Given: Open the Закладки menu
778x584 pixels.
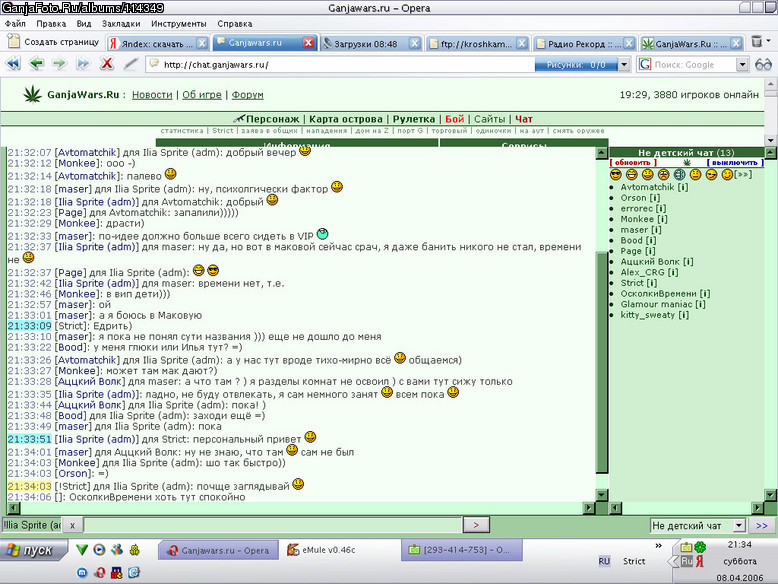Looking at the screenshot, I should click(x=121, y=23).
